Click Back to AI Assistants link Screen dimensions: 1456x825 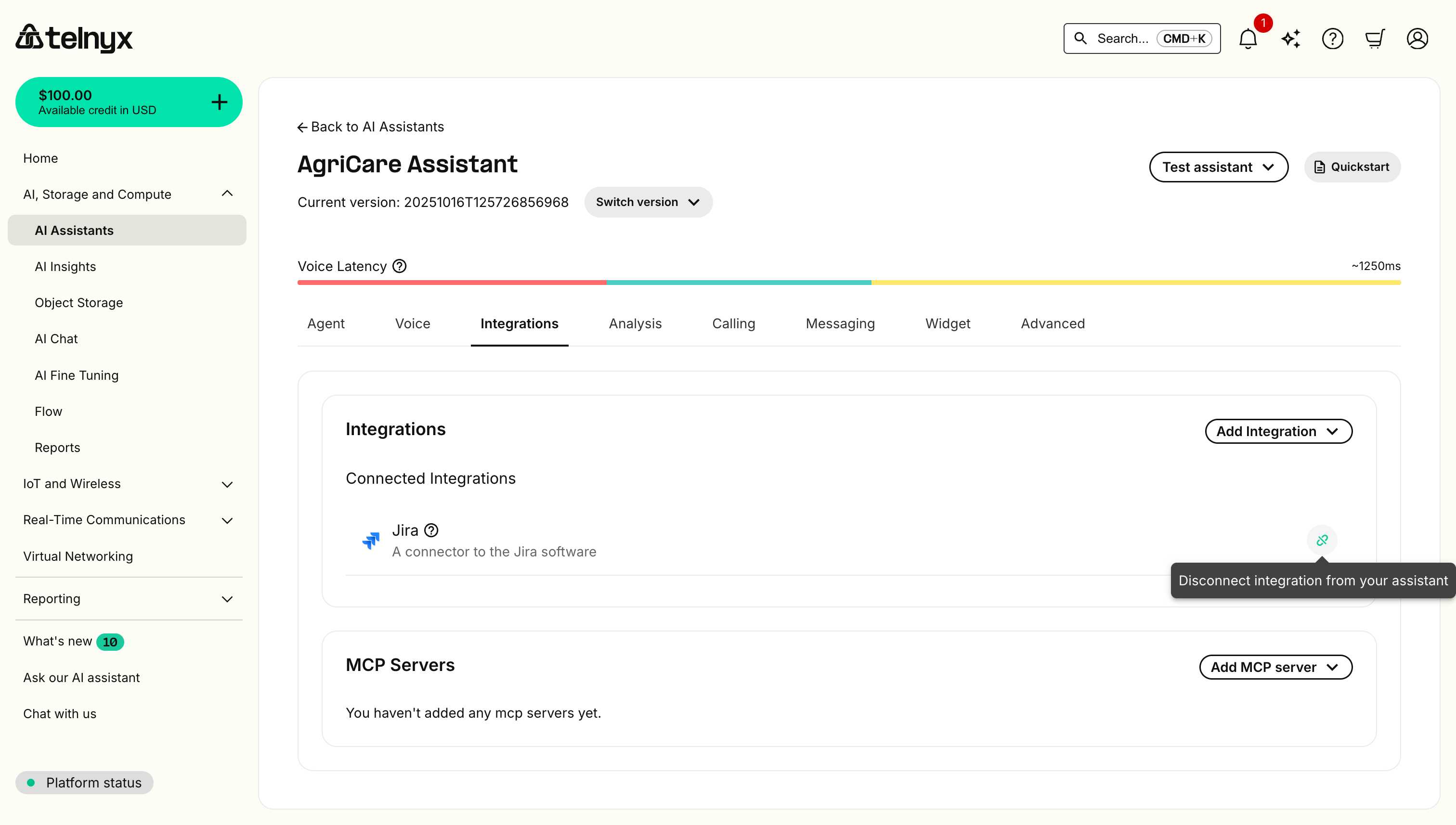tap(371, 127)
